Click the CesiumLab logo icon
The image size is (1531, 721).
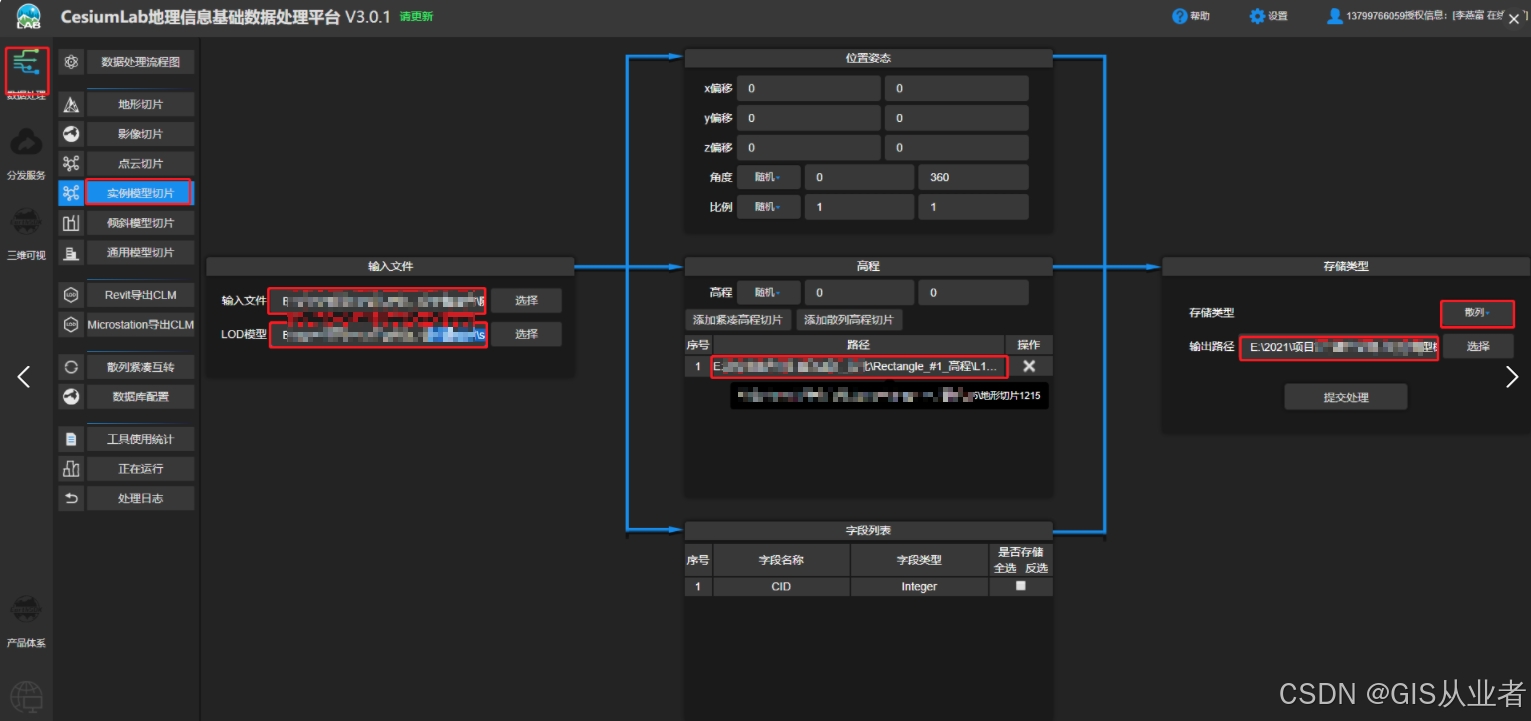coord(27,17)
